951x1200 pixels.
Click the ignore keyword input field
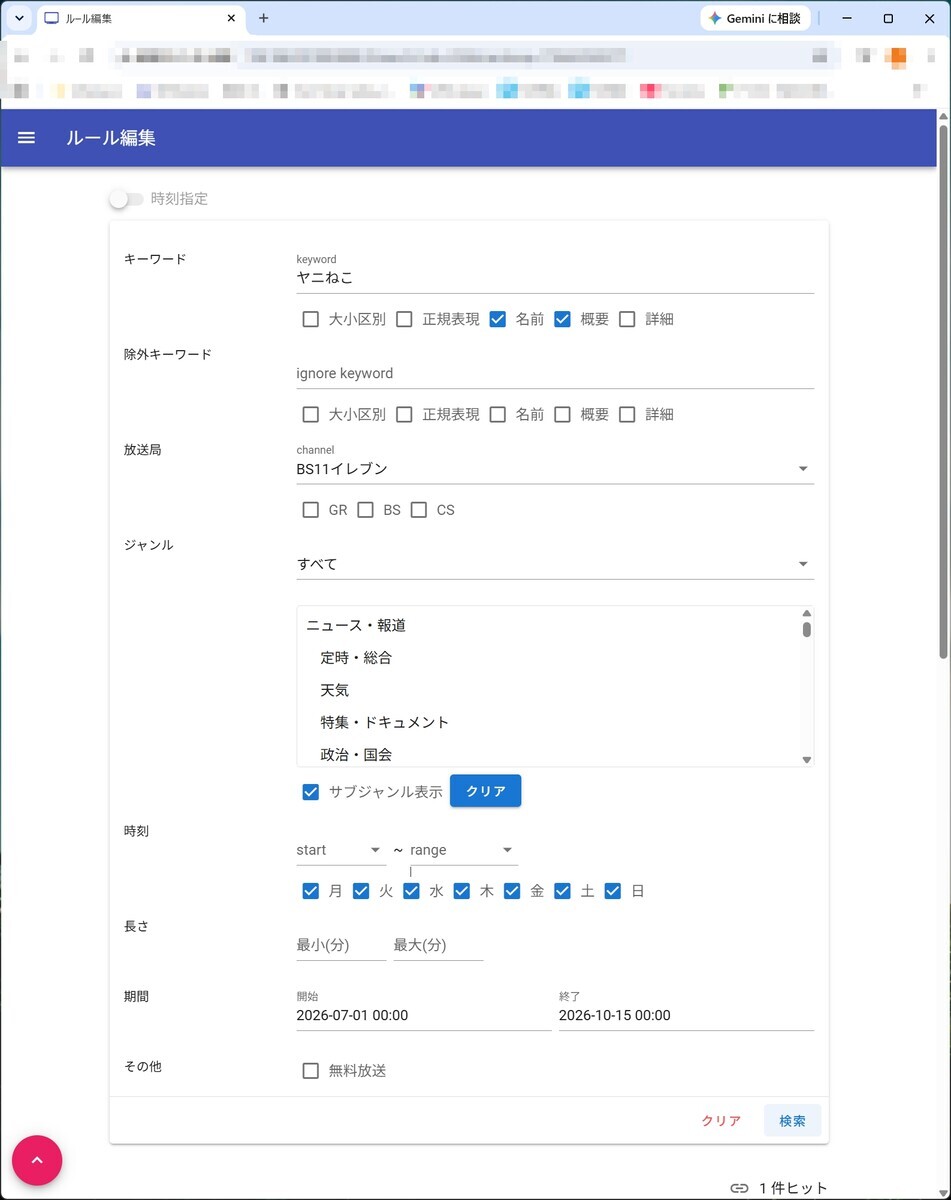click(555, 373)
